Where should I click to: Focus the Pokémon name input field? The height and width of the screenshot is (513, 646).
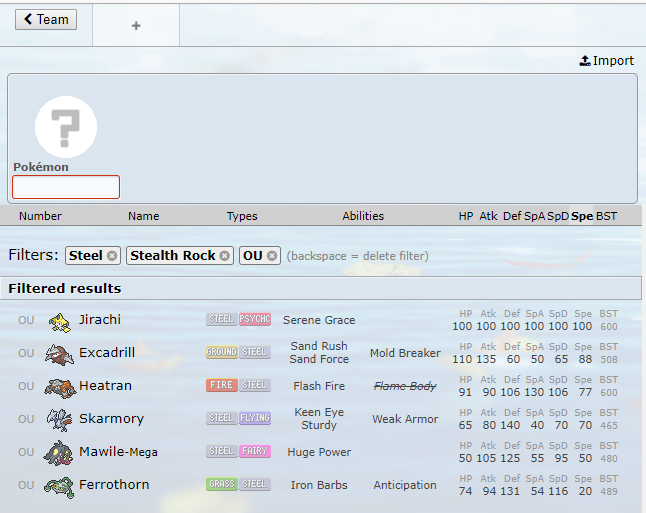click(66, 187)
